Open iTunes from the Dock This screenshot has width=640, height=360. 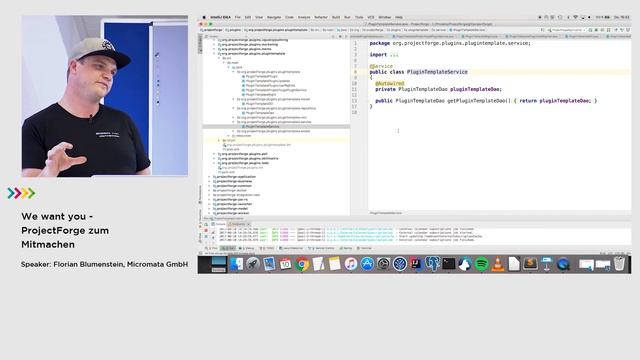pyautogui.click(x=351, y=264)
